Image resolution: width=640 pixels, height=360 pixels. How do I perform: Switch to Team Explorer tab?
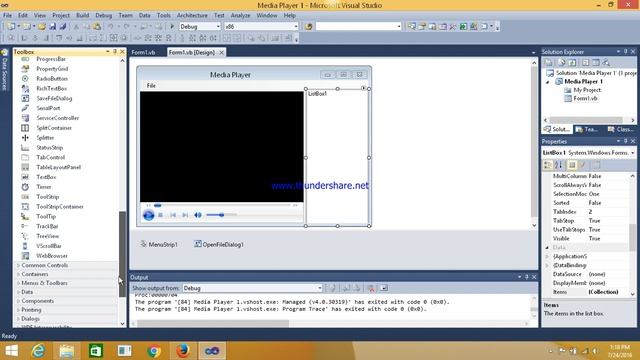tap(587, 129)
